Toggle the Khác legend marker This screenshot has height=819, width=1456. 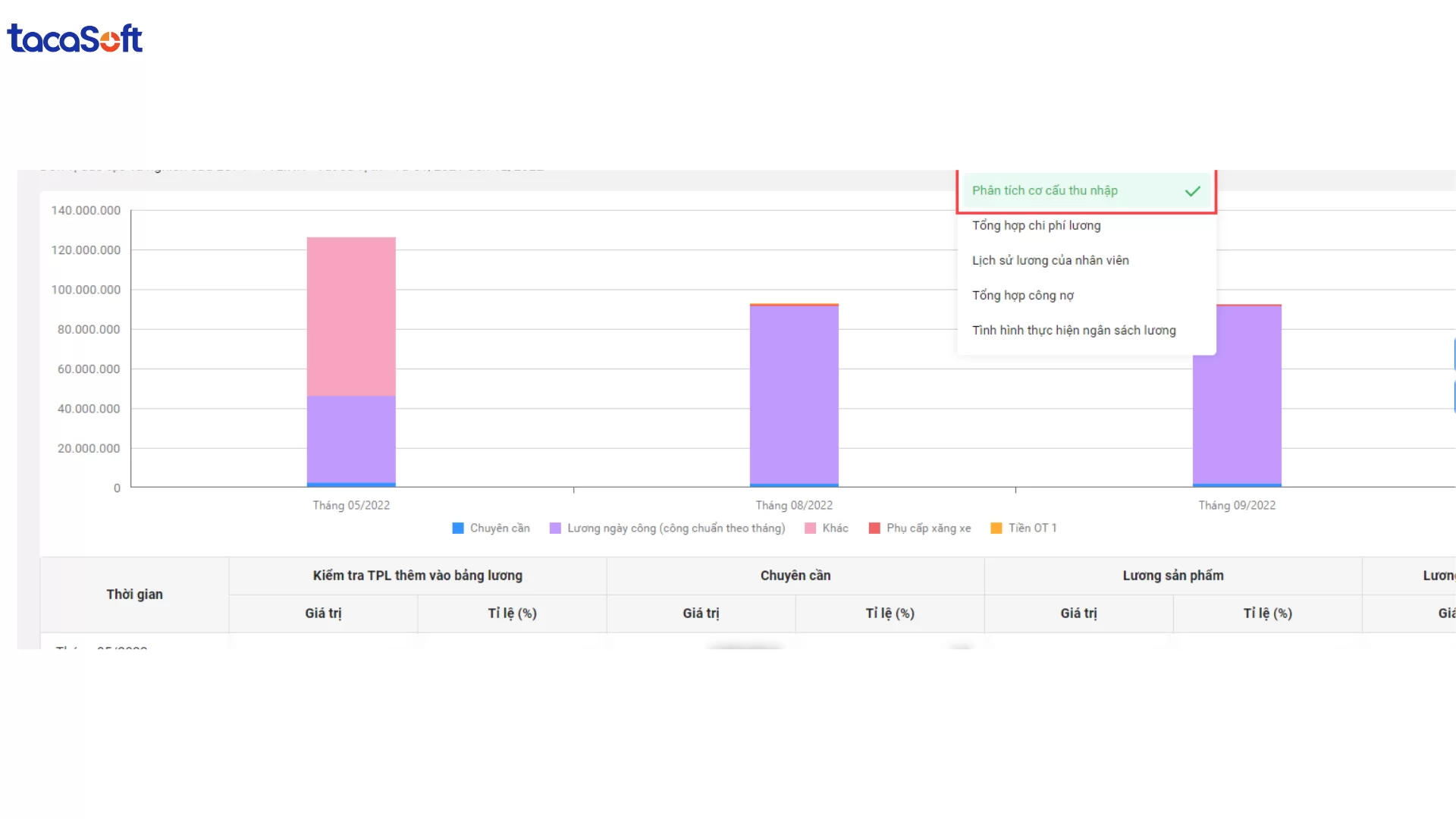tap(810, 529)
